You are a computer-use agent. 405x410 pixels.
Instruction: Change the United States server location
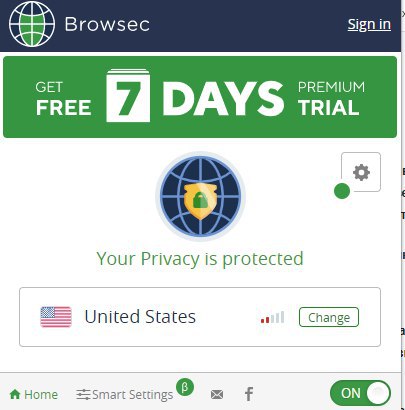329,317
